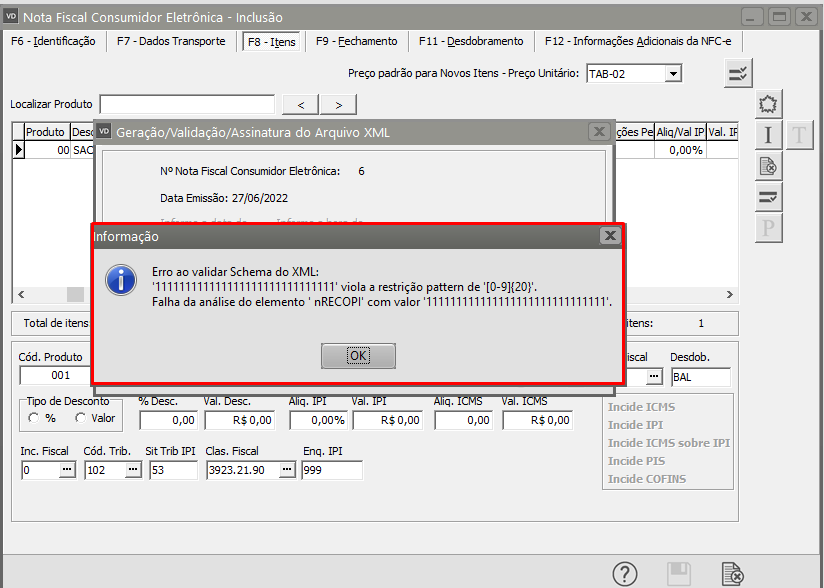
Task: Click the star-shaped seal icon button
Action: click(768, 104)
